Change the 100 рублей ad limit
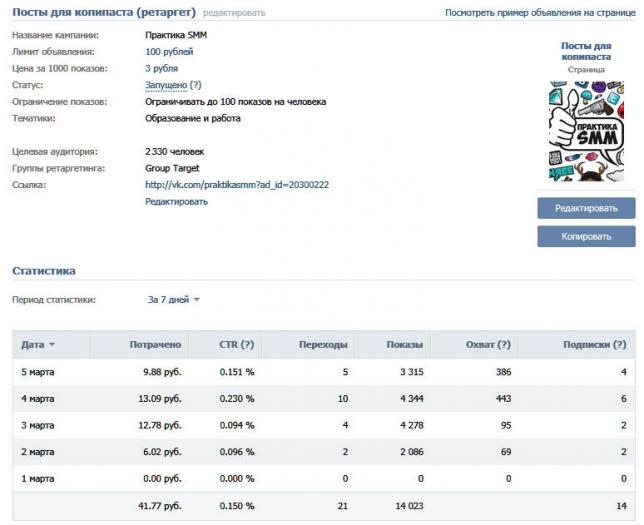 pos(169,52)
